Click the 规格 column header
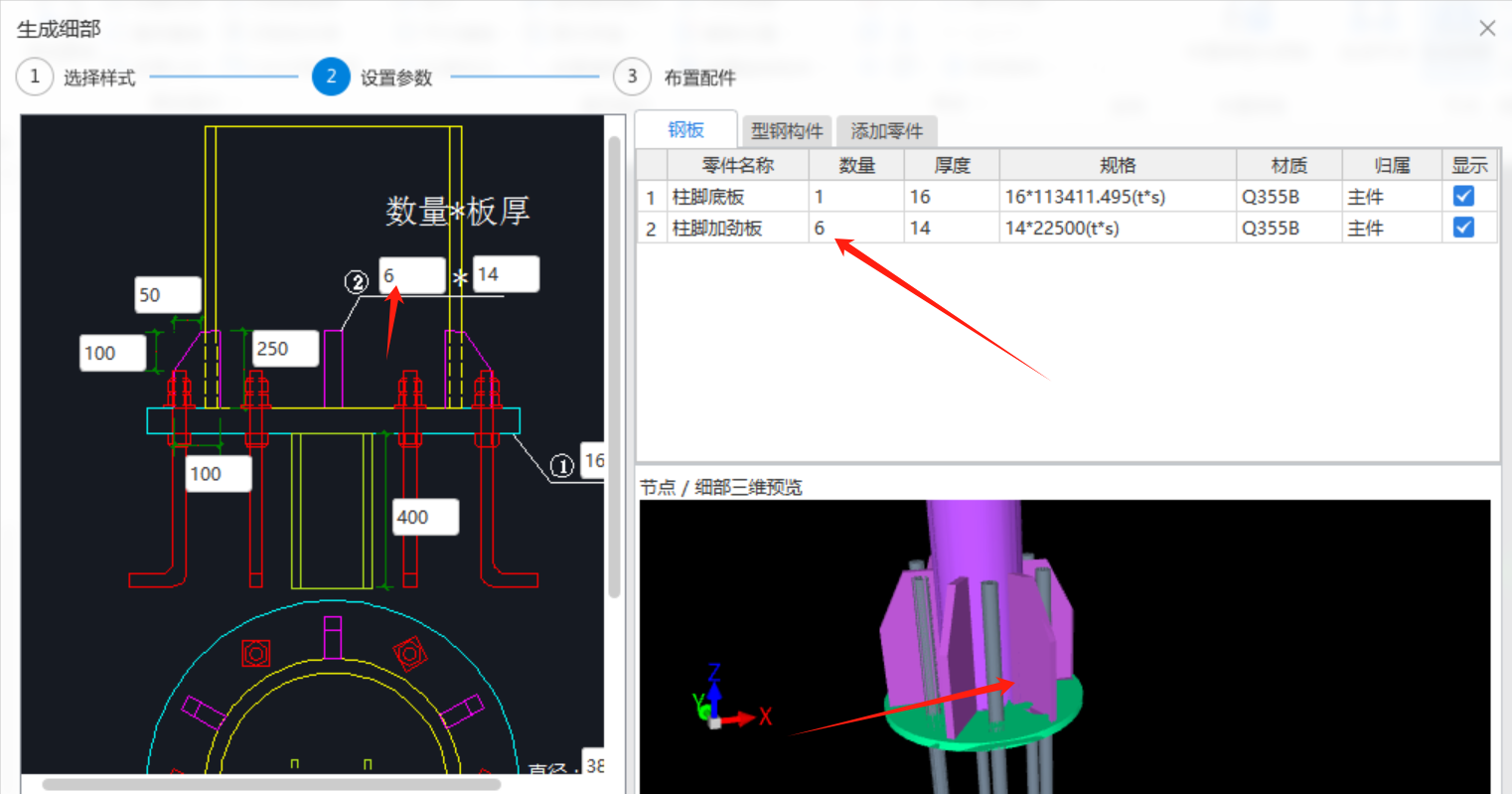Image resolution: width=1512 pixels, height=794 pixels. (1118, 165)
